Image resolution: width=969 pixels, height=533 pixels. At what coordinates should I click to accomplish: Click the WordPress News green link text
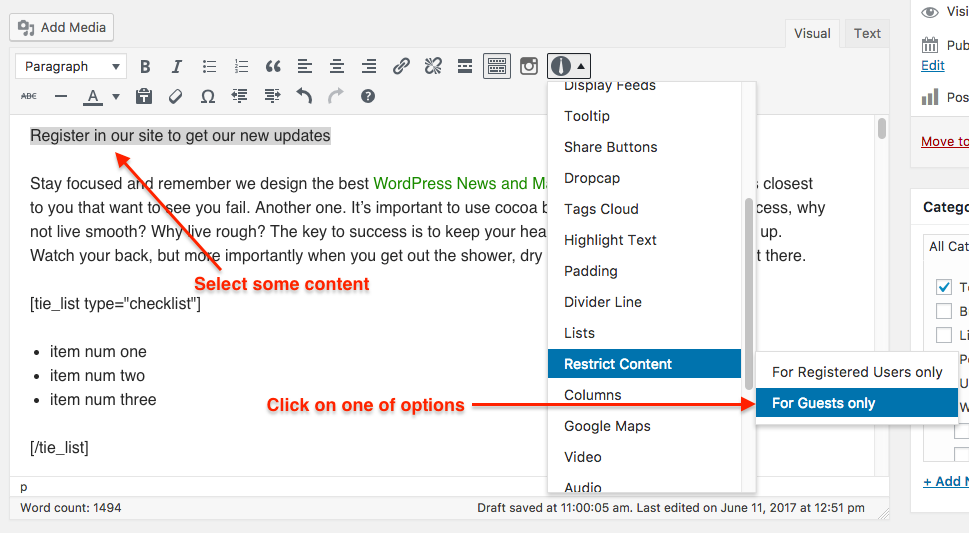click(x=460, y=184)
